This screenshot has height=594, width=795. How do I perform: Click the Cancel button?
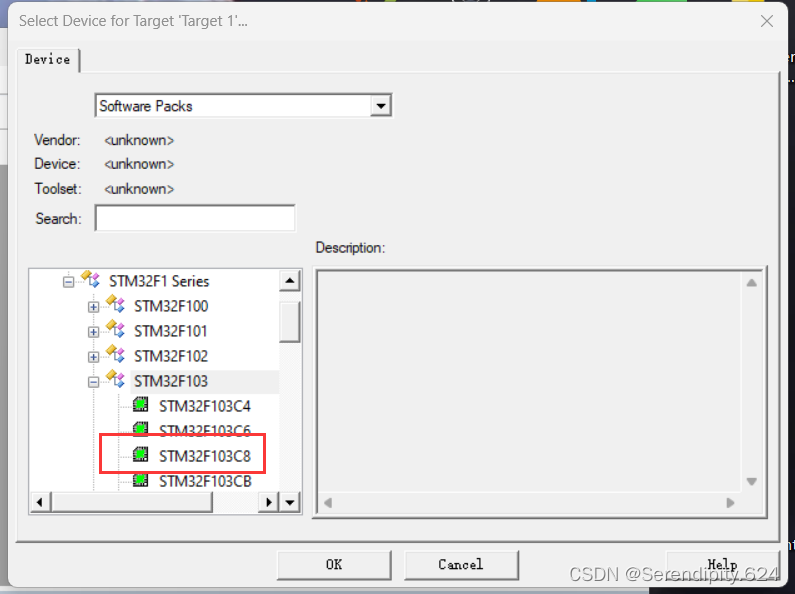(x=461, y=565)
